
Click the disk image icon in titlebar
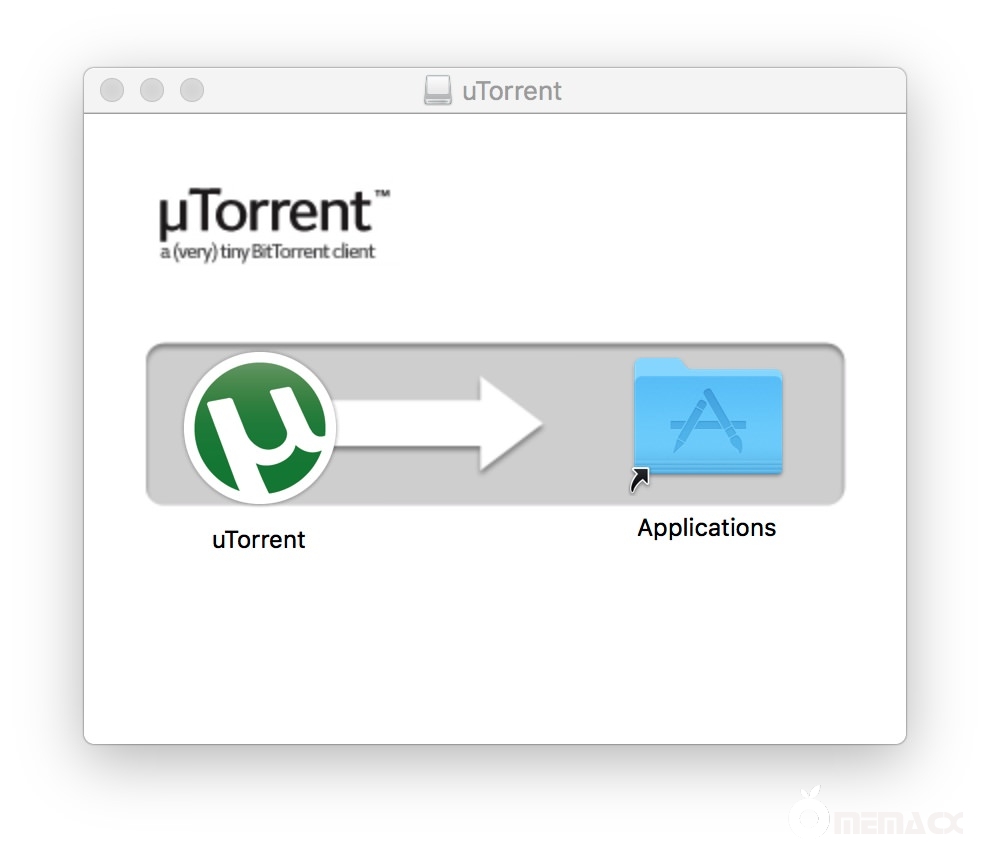click(438, 90)
